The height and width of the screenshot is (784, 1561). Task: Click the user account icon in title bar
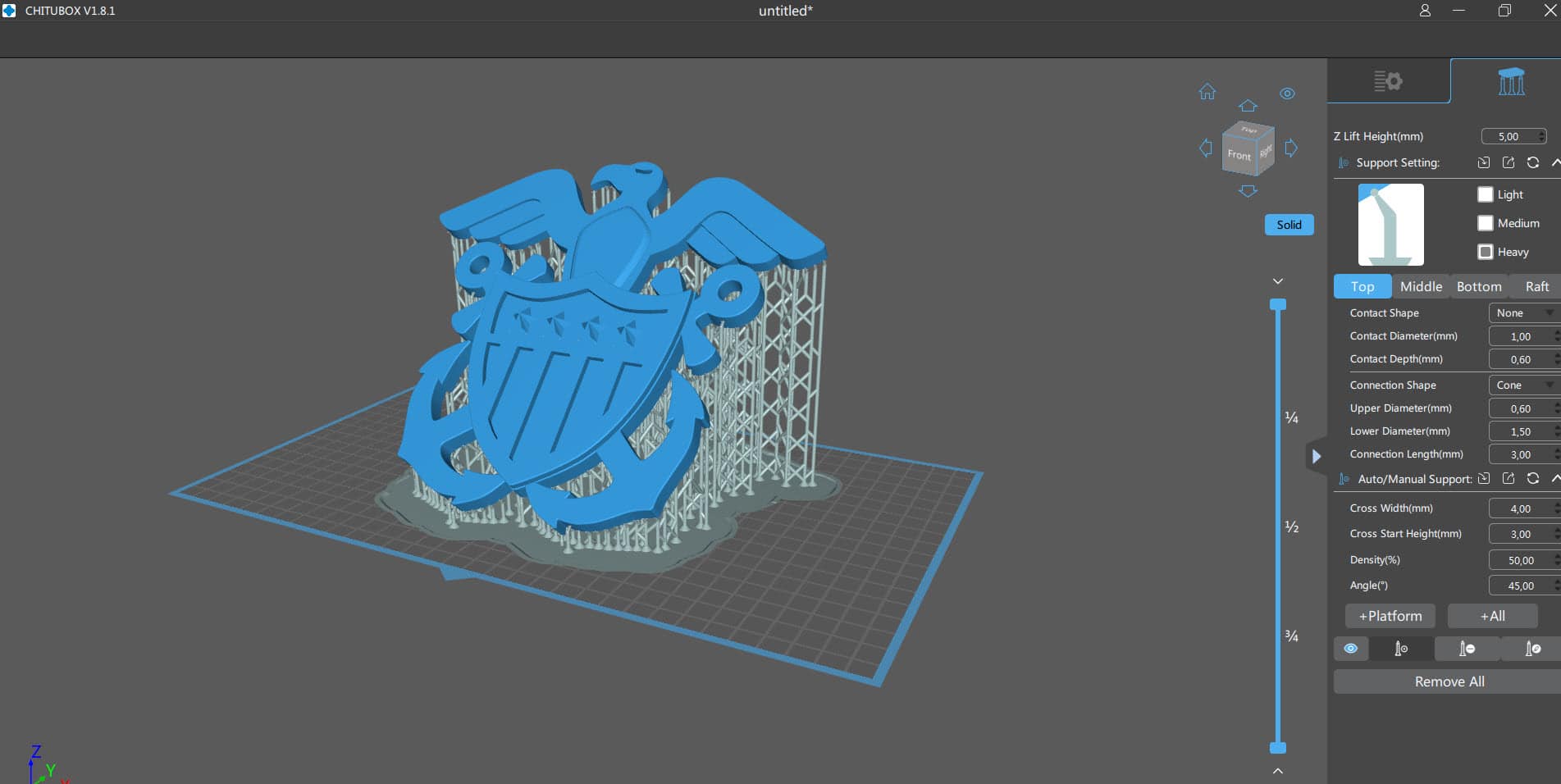point(1425,11)
